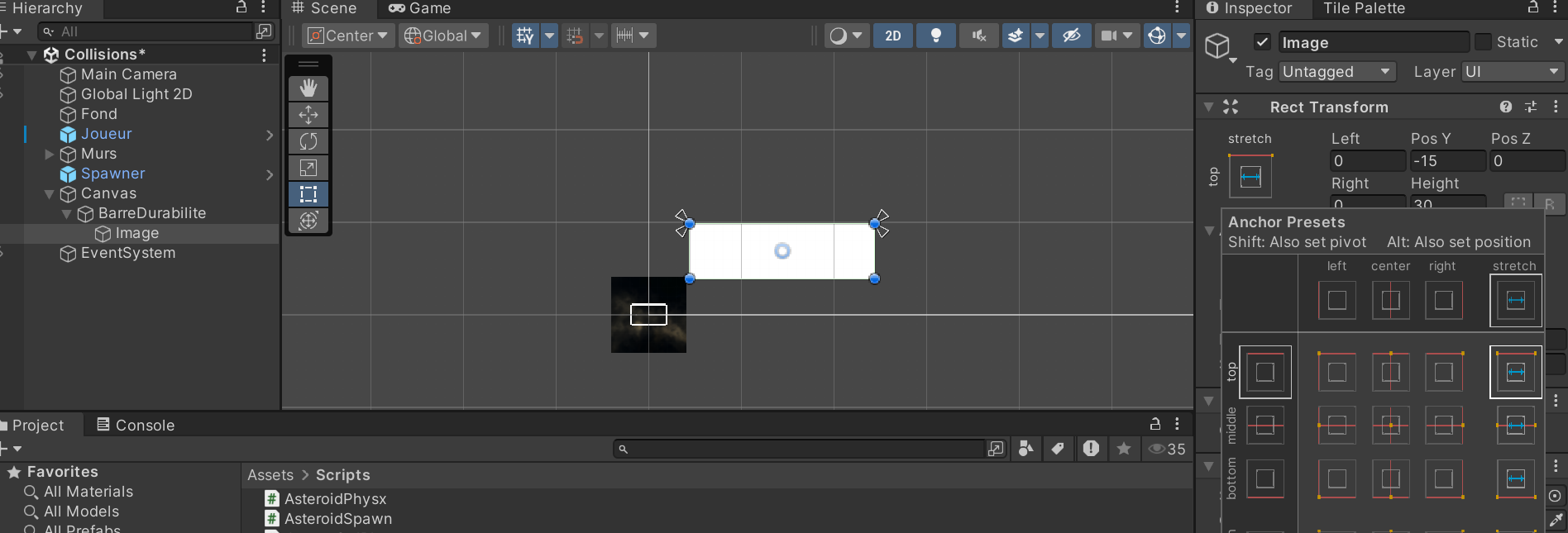Viewport: 1568px width, 533px height.
Task: Select middle center anchor preset
Action: coord(1391,426)
